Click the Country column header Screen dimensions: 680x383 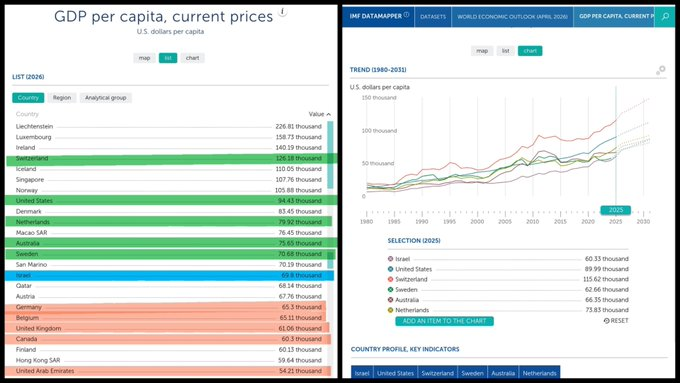tap(27, 114)
